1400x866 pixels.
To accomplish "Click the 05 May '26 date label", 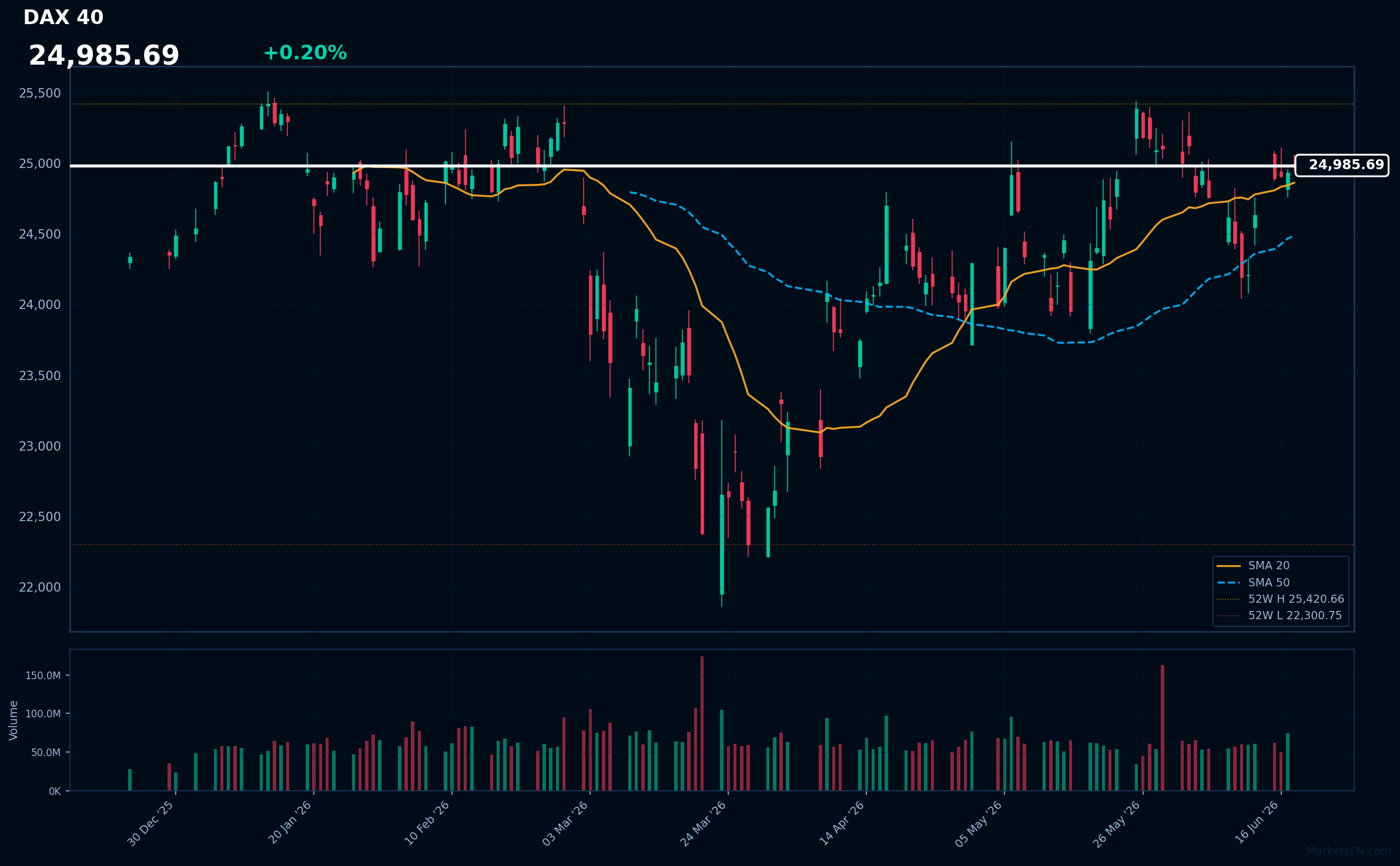I will coord(979,824).
